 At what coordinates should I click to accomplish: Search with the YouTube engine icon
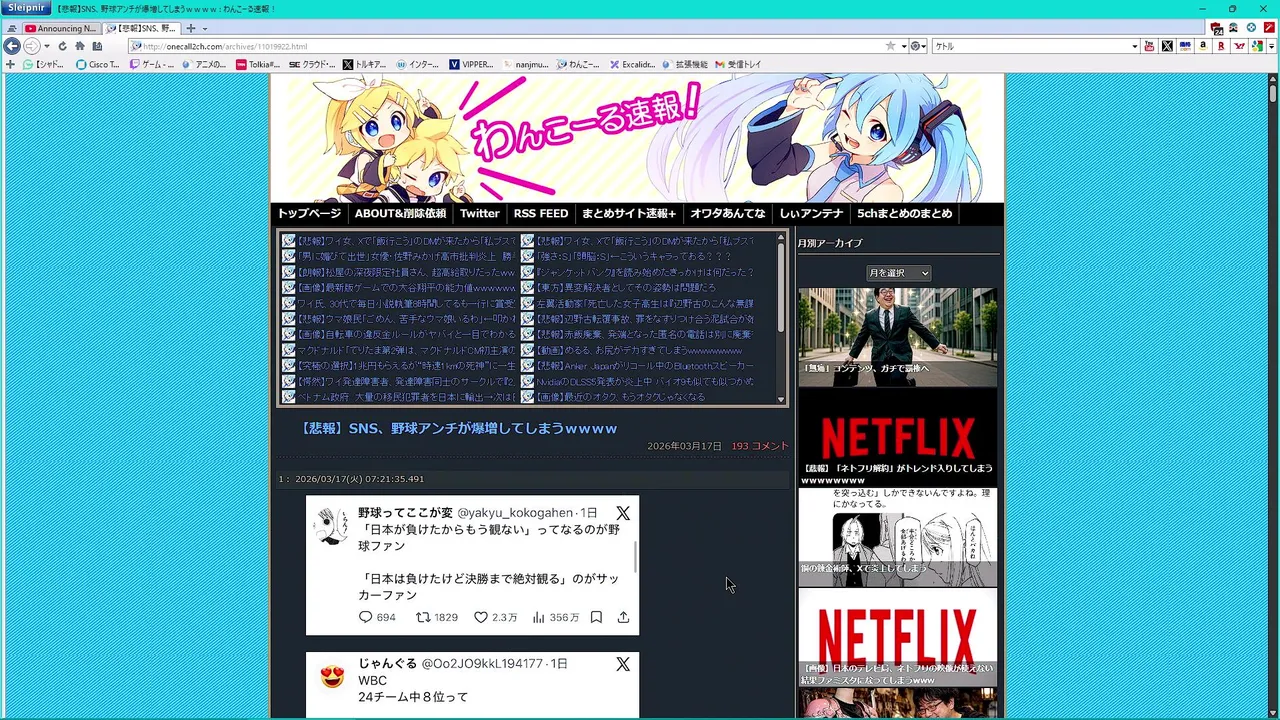pyautogui.click(x=1149, y=46)
